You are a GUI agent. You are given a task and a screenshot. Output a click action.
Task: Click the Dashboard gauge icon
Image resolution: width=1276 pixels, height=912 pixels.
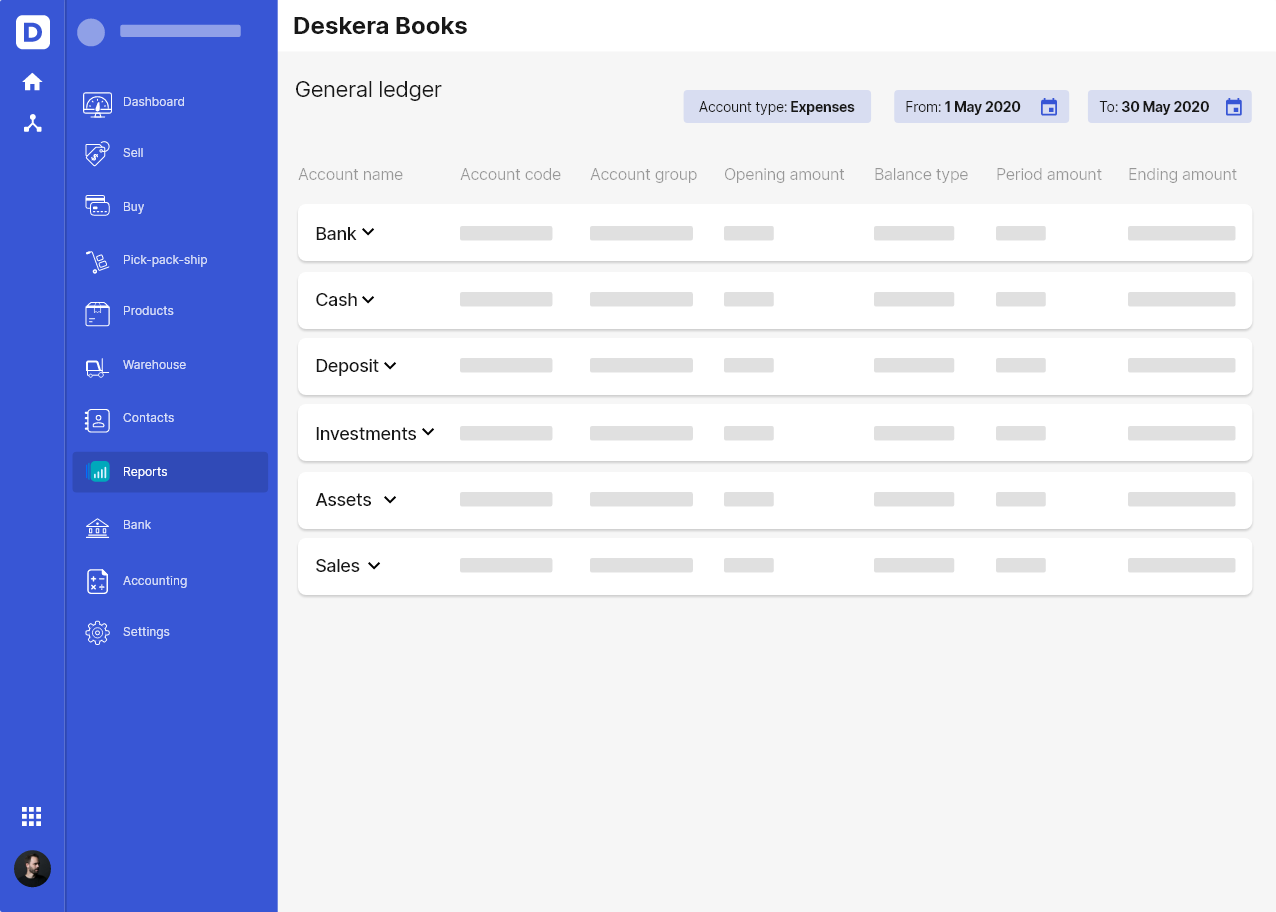[97, 103]
